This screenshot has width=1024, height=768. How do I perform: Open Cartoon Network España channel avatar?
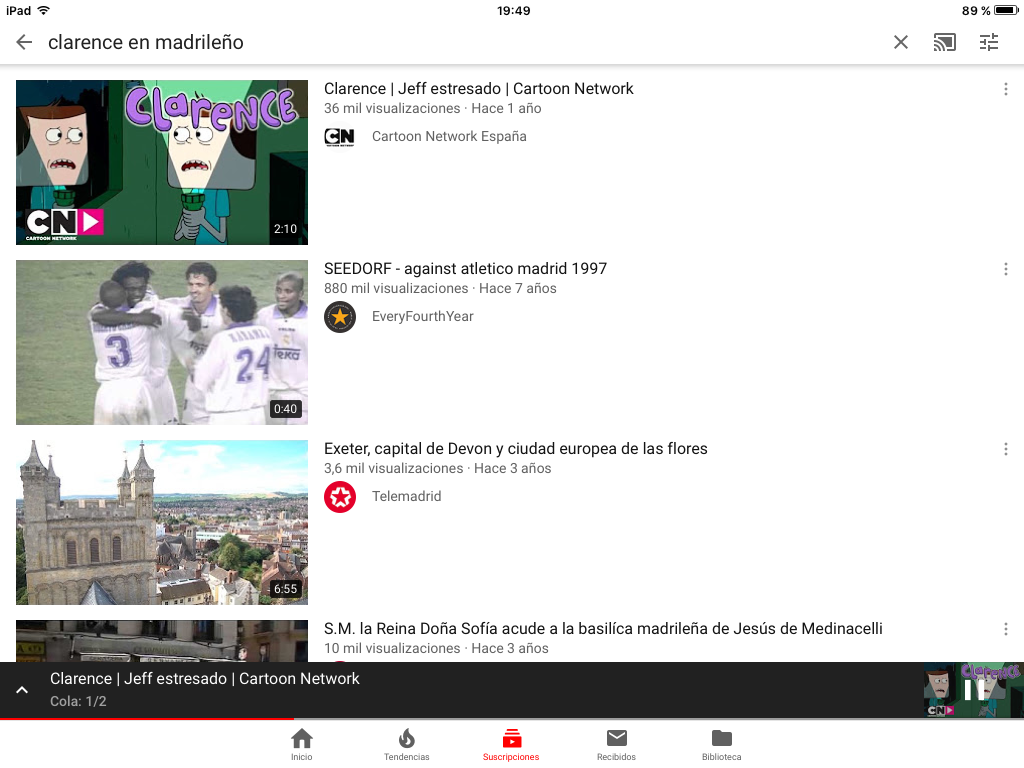coord(340,137)
